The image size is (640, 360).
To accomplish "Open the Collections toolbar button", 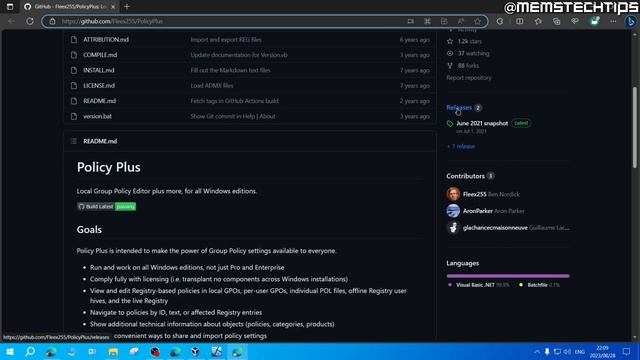I will tap(556, 21).
